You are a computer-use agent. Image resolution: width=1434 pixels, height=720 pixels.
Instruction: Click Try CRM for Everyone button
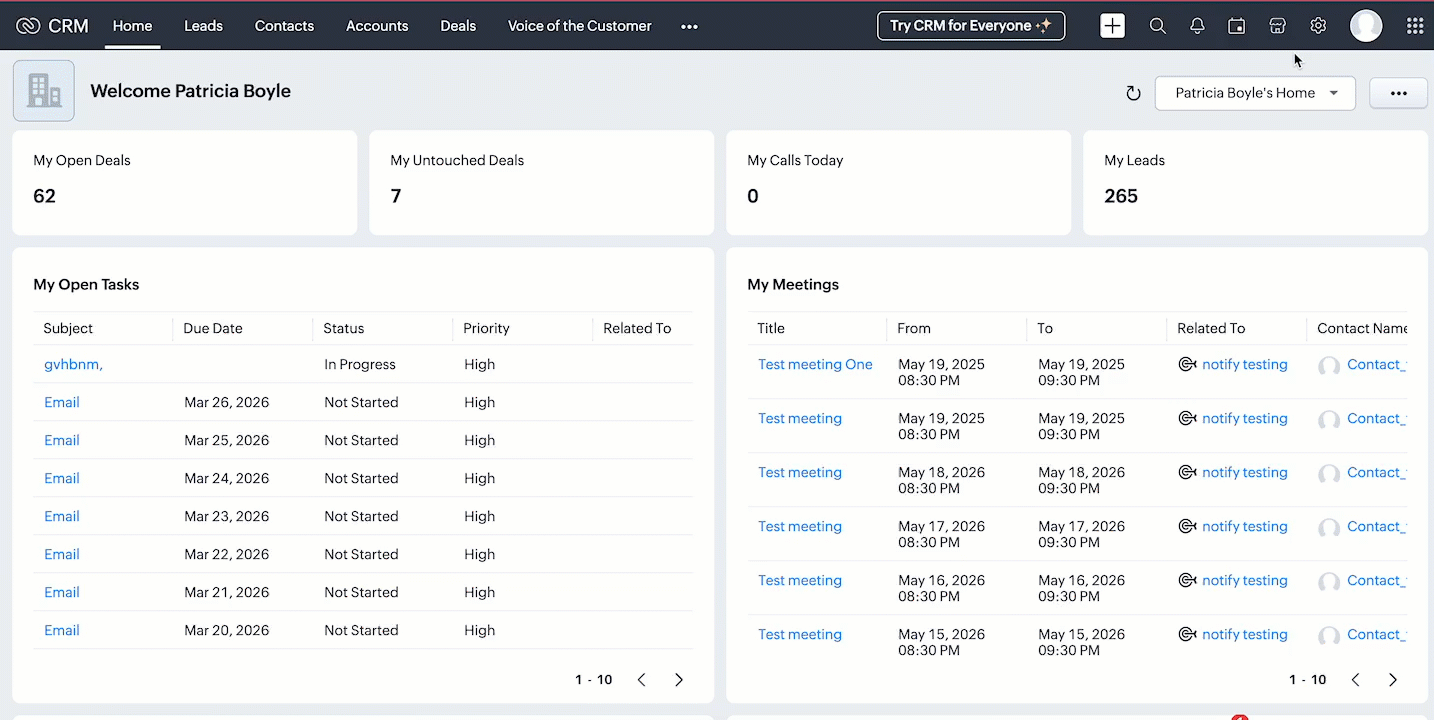(x=970, y=26)
